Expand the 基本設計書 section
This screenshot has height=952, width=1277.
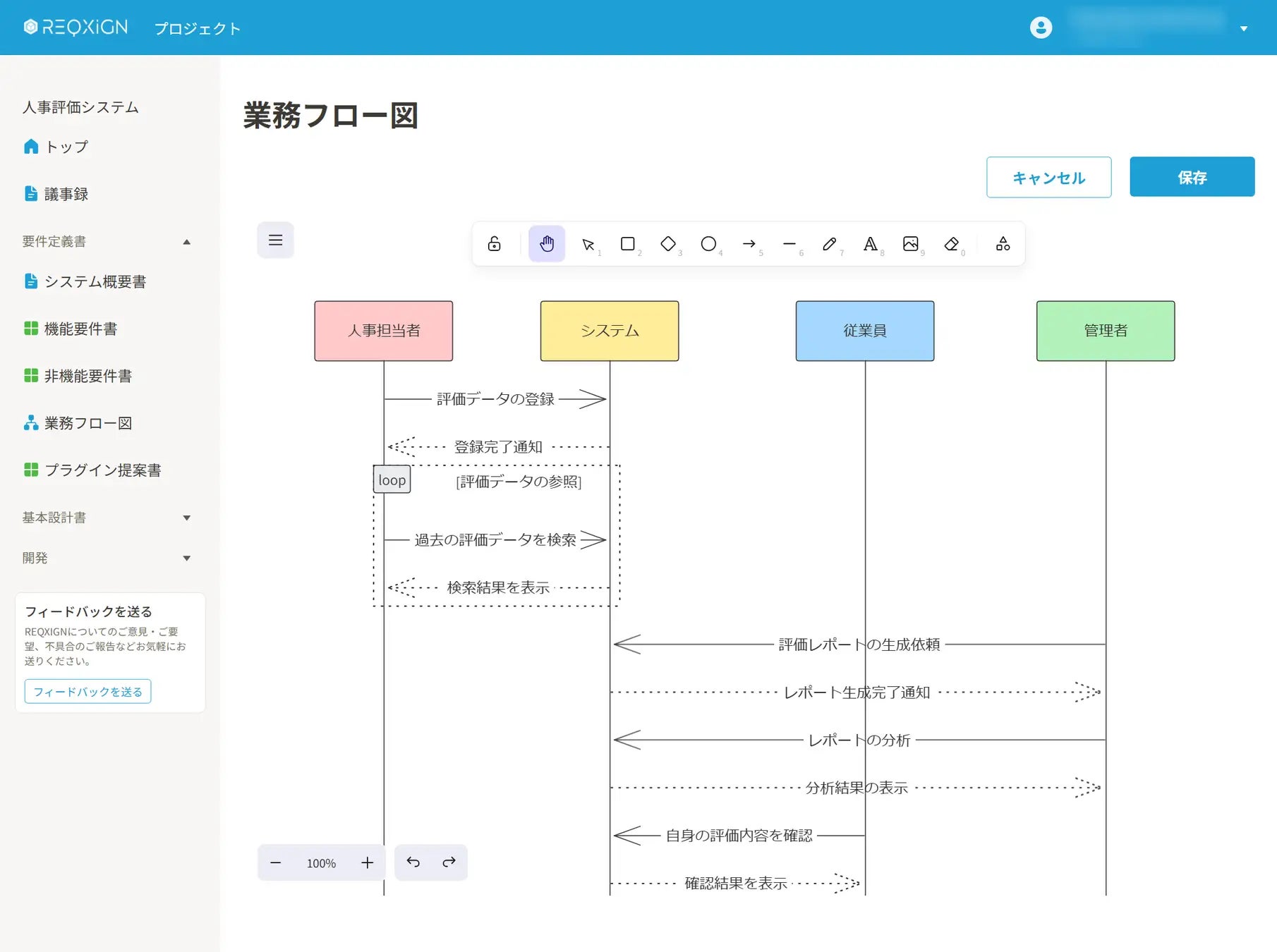(x=106, y=518)
